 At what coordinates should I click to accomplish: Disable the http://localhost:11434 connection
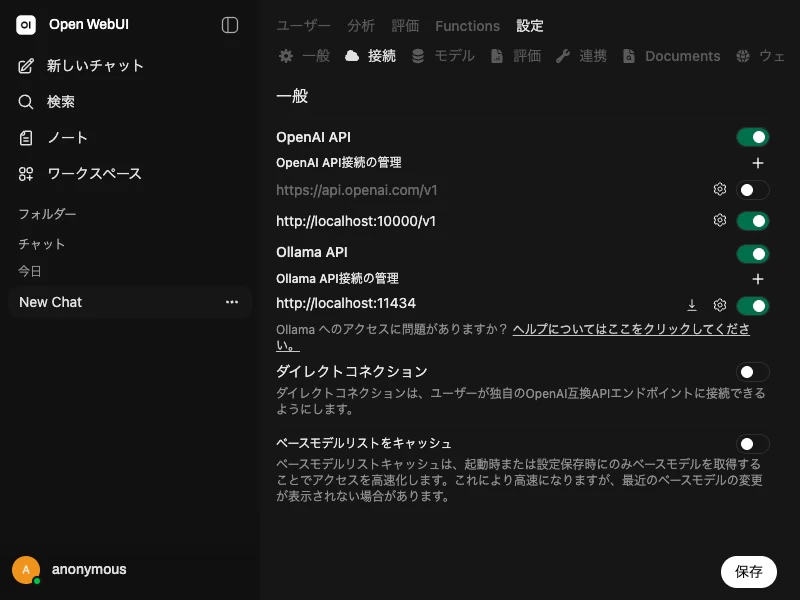click(x=753, y=306)
